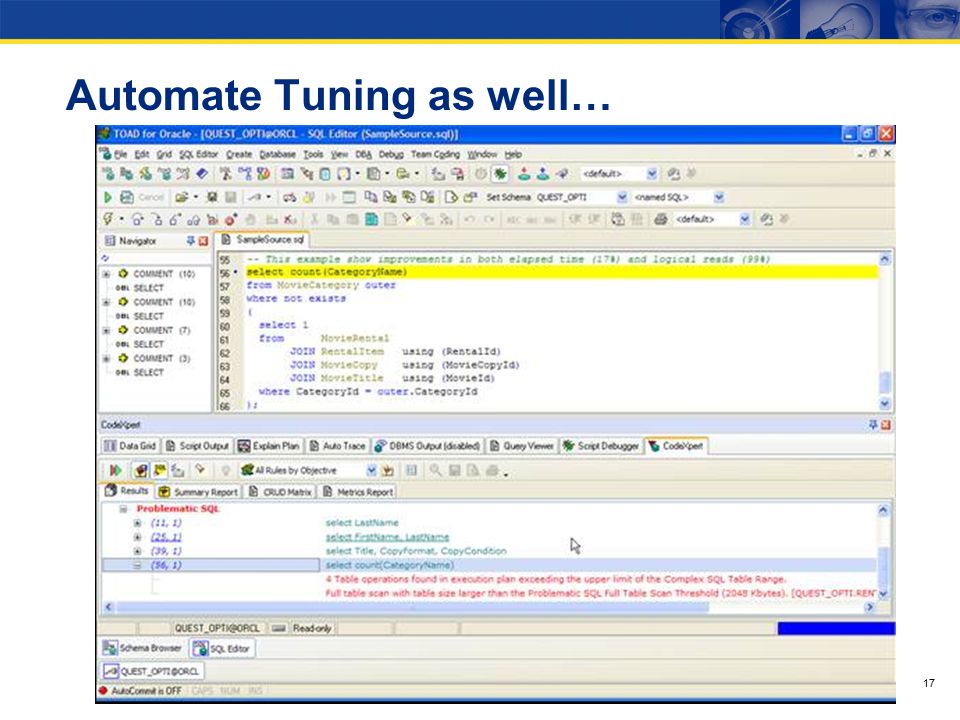Collapse the Problematic SQL node
The height and width of the screenshot is (720, 960).
point(124,509)
